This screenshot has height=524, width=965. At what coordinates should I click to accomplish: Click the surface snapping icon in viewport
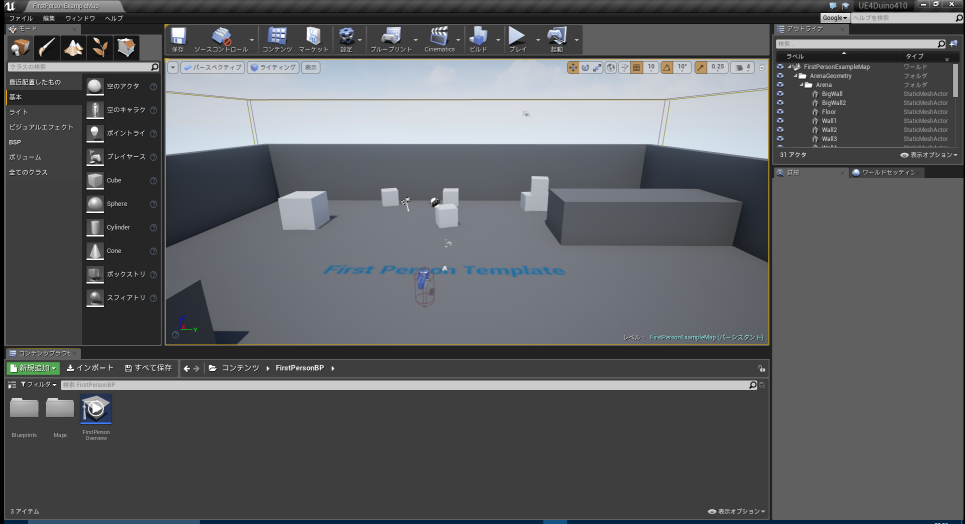[624, 68]
